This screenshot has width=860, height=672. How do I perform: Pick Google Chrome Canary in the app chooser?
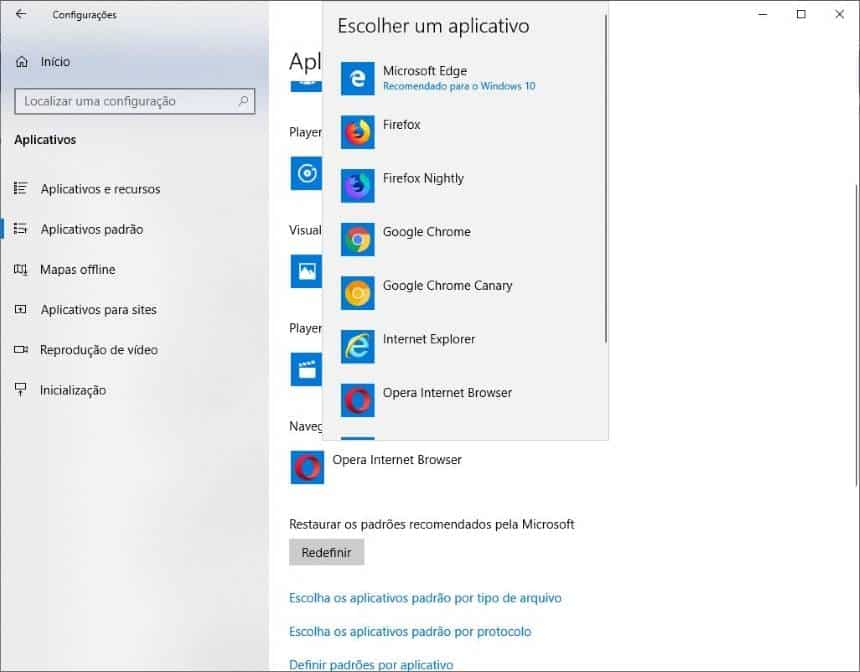(465, 293)
